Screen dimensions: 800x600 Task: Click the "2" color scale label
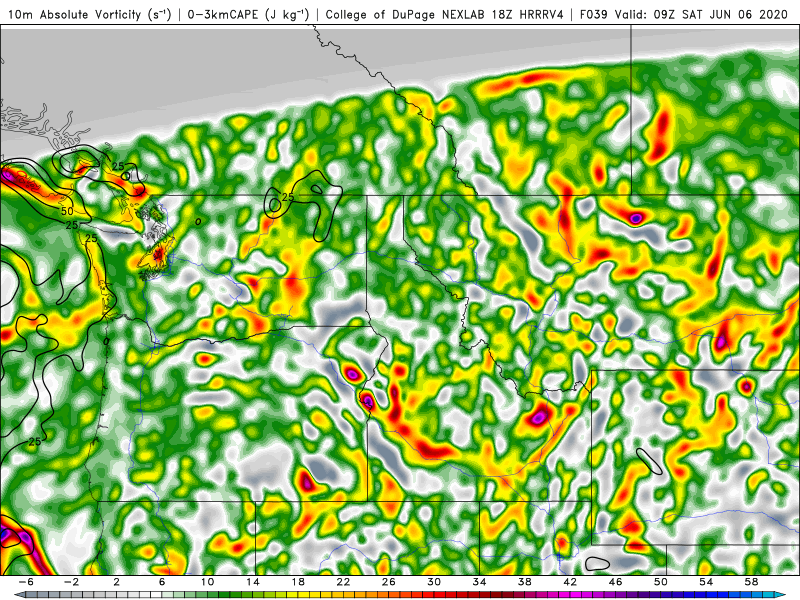(116, 582)
